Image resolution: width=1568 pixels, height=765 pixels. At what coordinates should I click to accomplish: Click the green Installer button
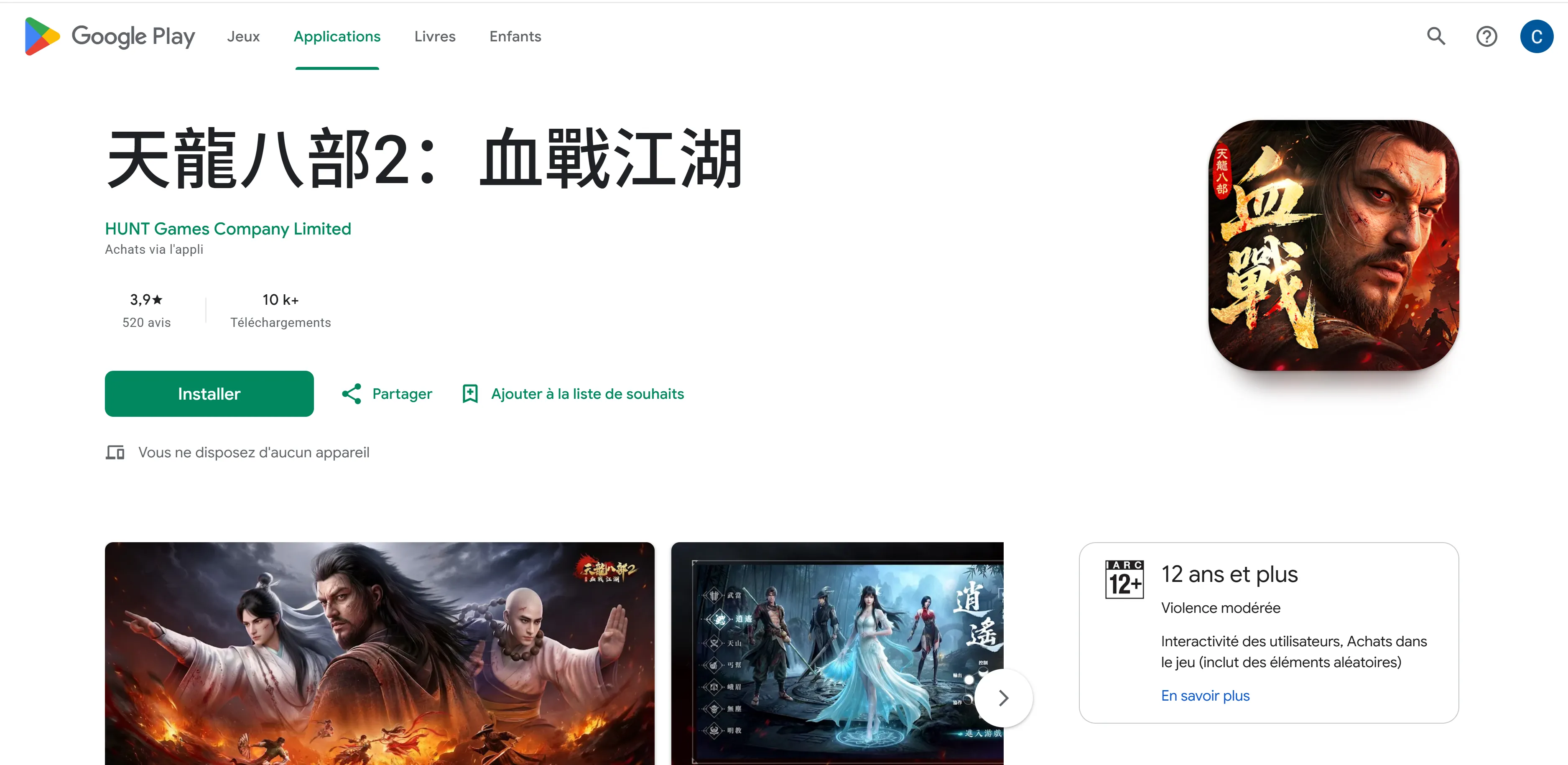[209, 394]
